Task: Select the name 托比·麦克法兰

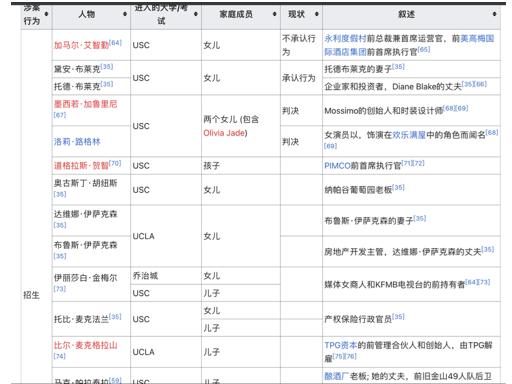Action: point(81,319)
